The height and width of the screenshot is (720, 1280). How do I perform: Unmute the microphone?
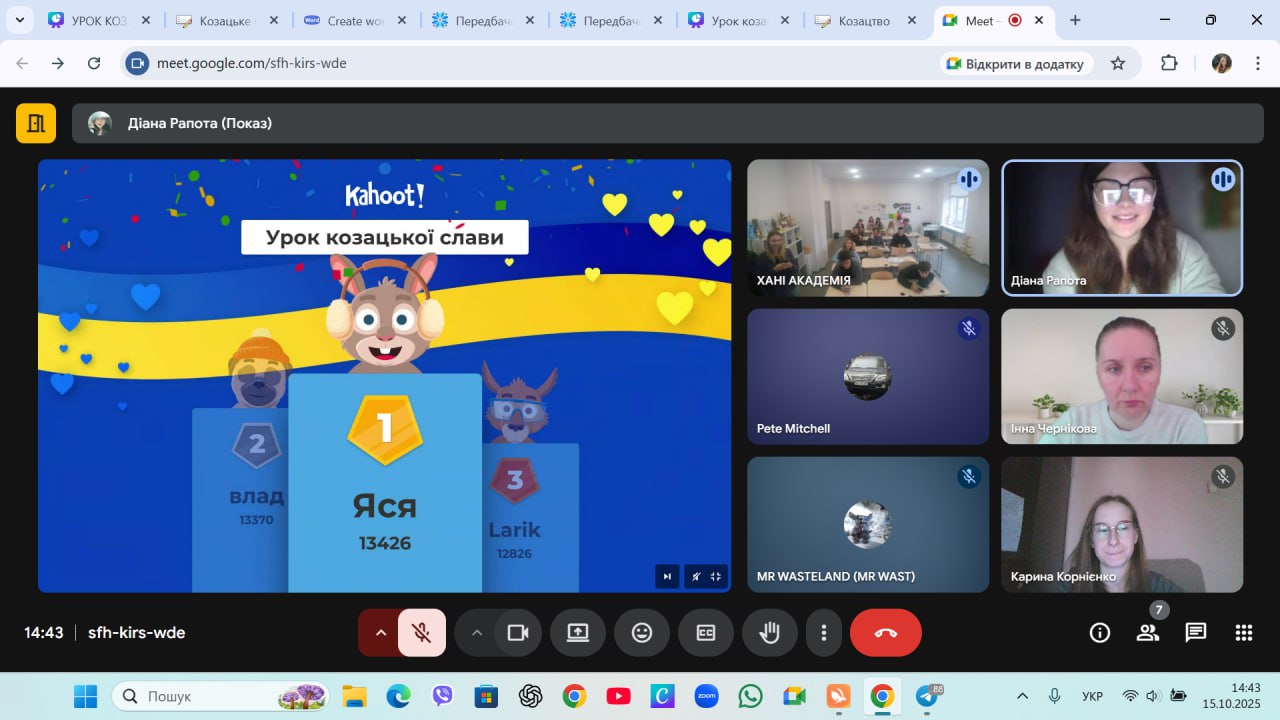[422, 633]
